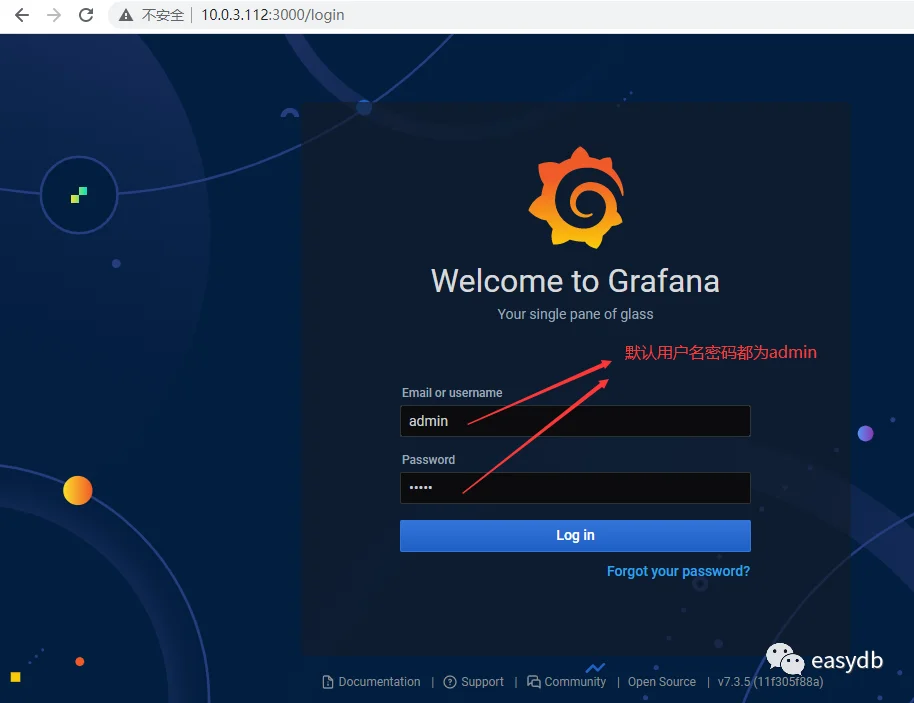
Task: Click the Support question-mark icon
Action: click(x=450, y=681)
